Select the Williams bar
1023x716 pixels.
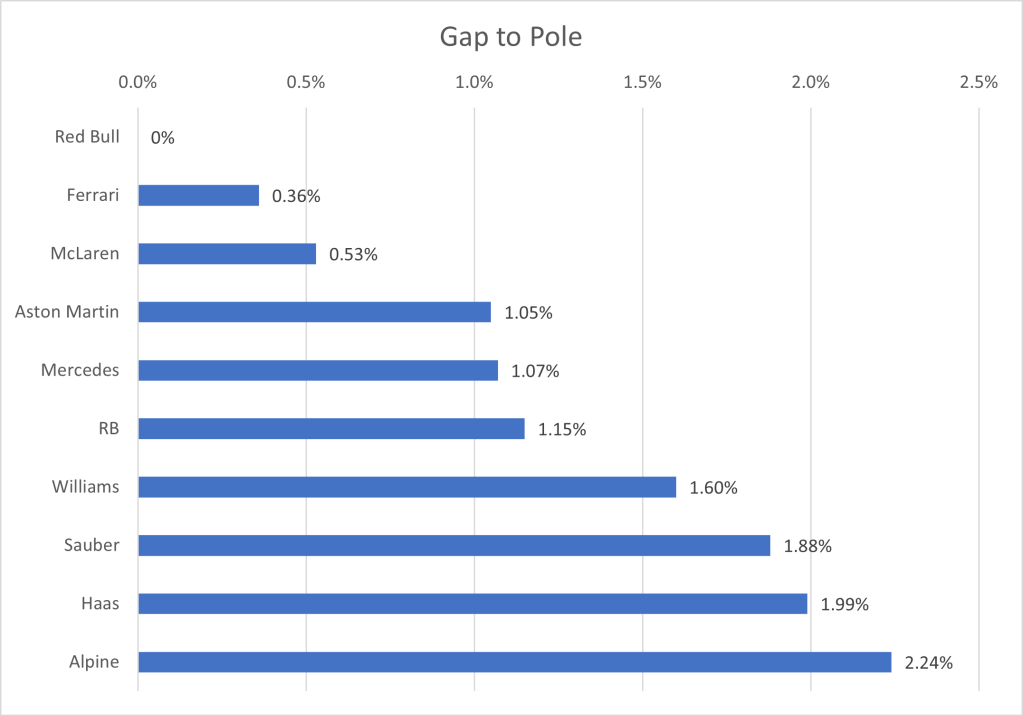(x=407, y=487)
